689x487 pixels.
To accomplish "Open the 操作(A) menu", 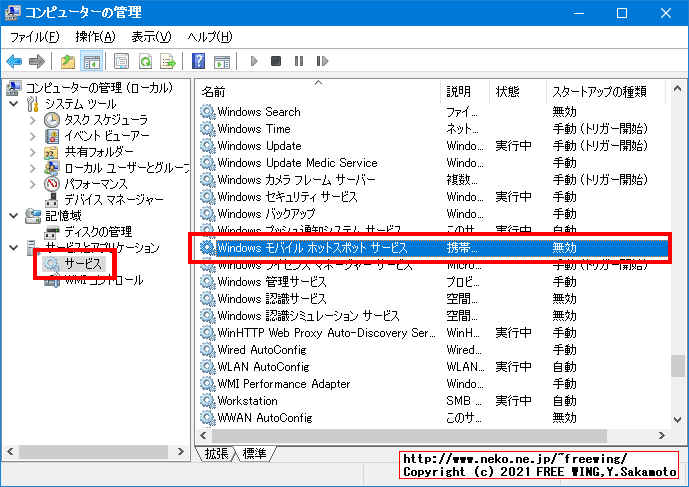I will coord(95,37).
